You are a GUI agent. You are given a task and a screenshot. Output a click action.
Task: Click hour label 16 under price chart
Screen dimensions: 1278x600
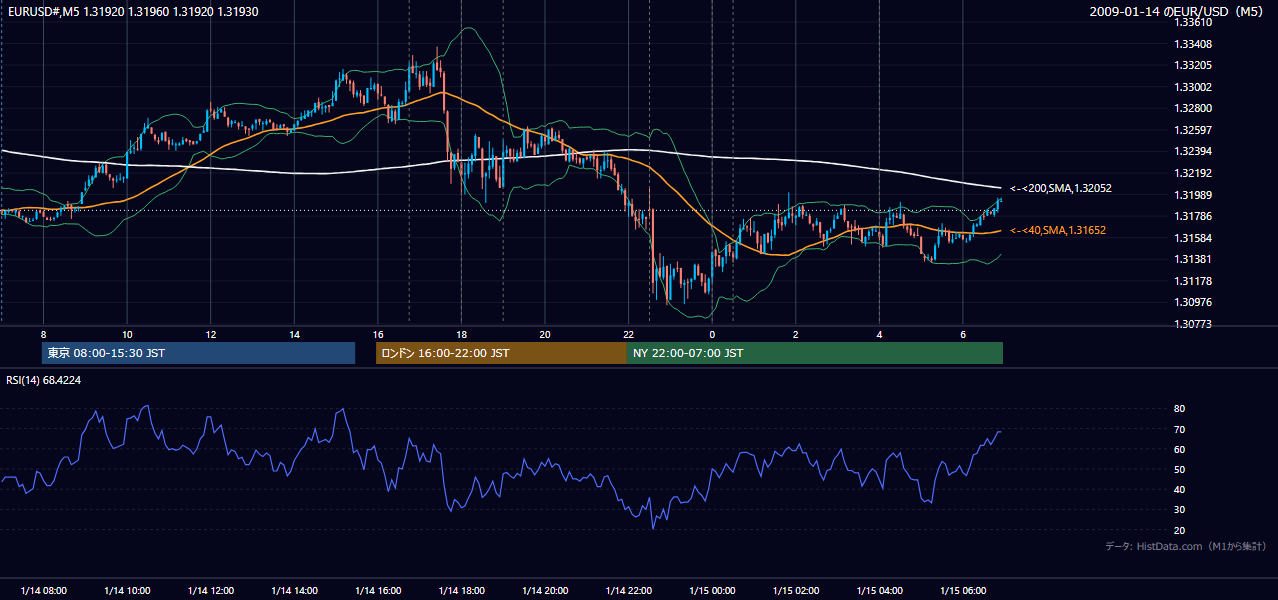pos(378,334)
